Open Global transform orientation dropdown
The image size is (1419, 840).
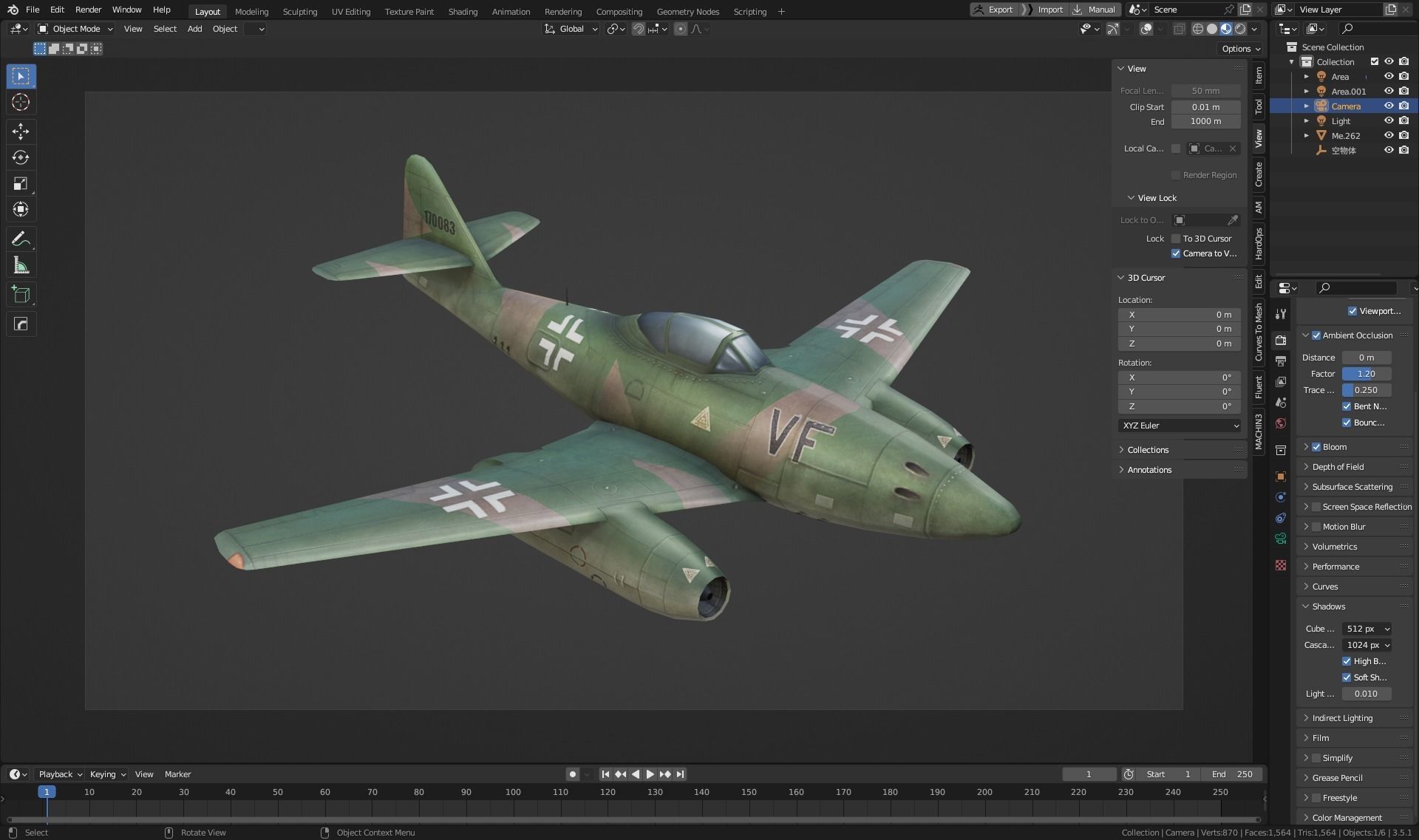click(x=571, y=29)
